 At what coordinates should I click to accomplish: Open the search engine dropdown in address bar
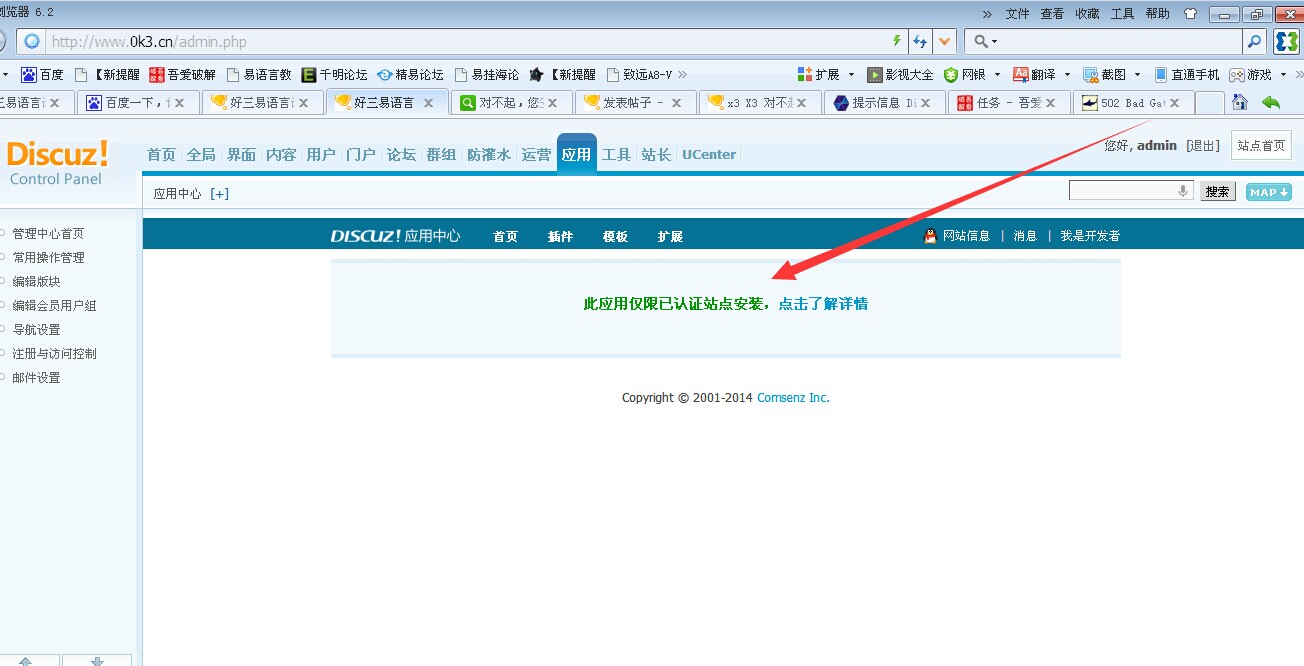[992, 42]
